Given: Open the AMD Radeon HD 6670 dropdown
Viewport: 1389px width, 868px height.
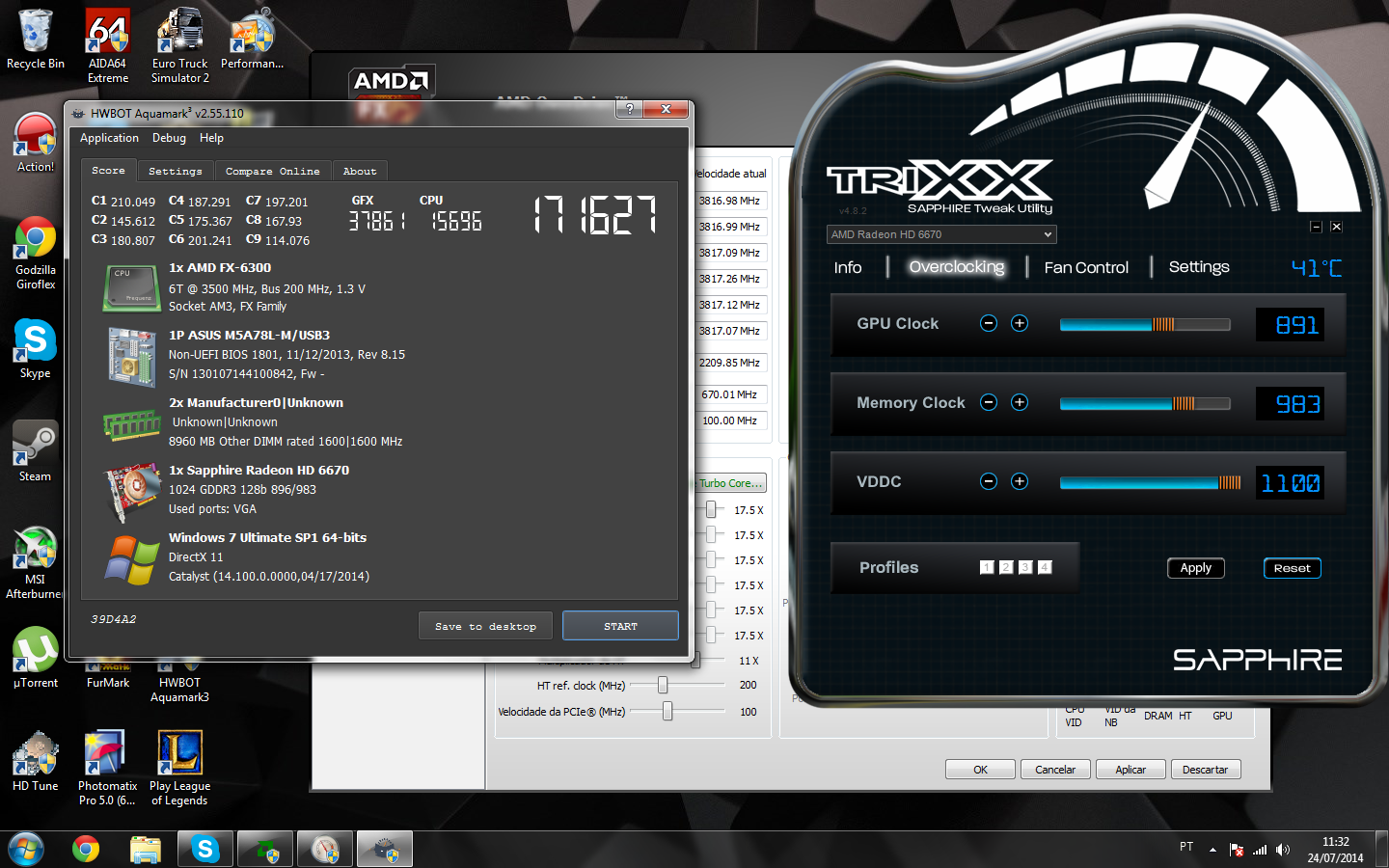Looking at the screenshot, I should tap(941, 234).
